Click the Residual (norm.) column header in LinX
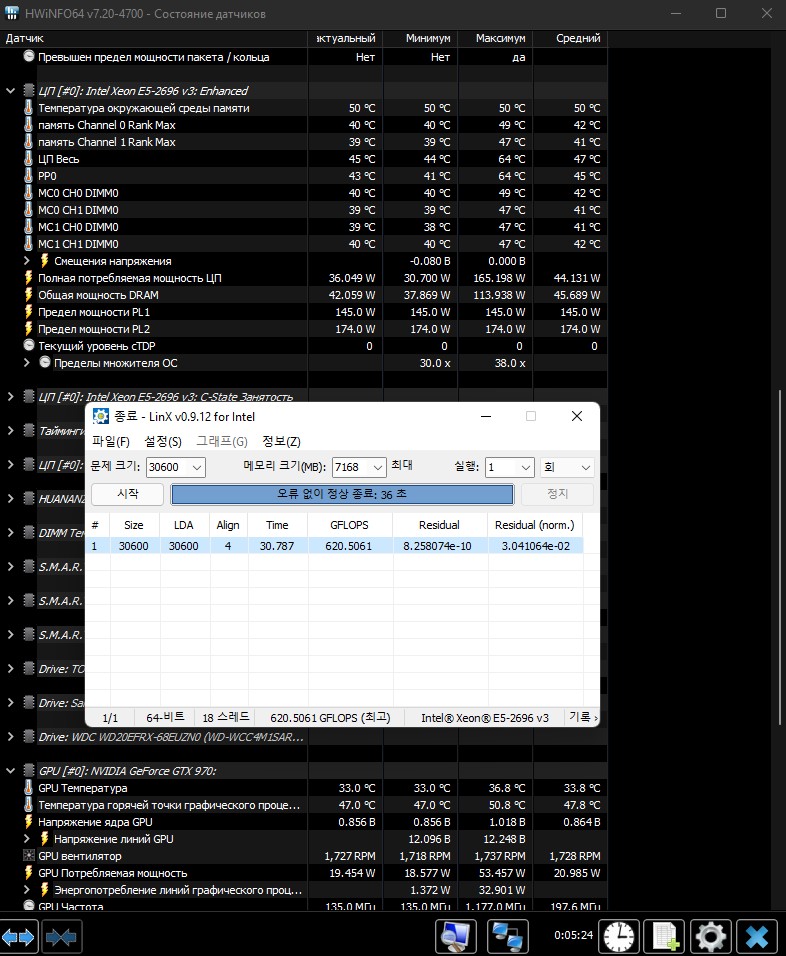 tap(535, 525)
